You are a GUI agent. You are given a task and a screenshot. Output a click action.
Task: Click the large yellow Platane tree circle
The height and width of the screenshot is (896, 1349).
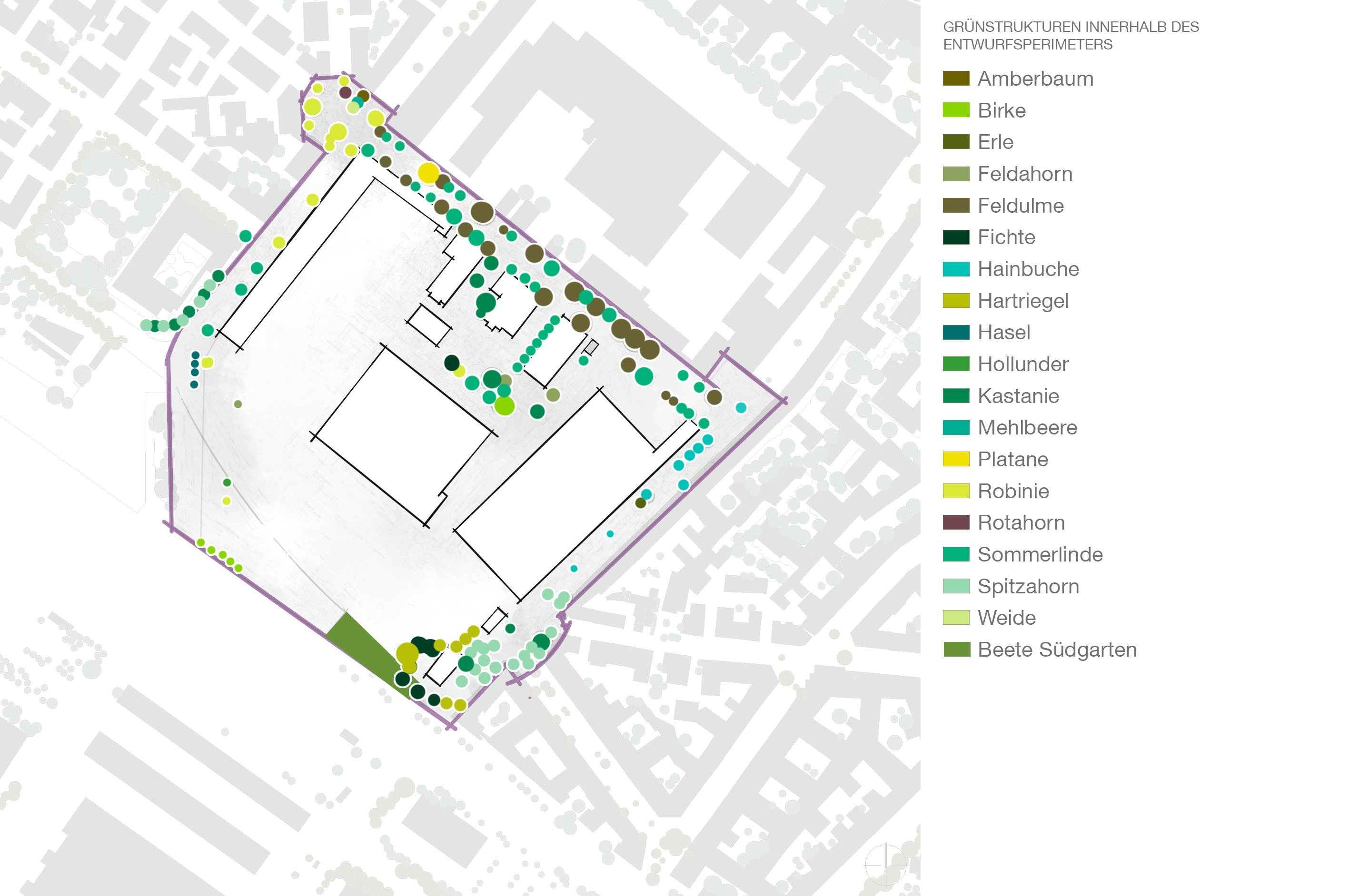[x=428, y=172]
